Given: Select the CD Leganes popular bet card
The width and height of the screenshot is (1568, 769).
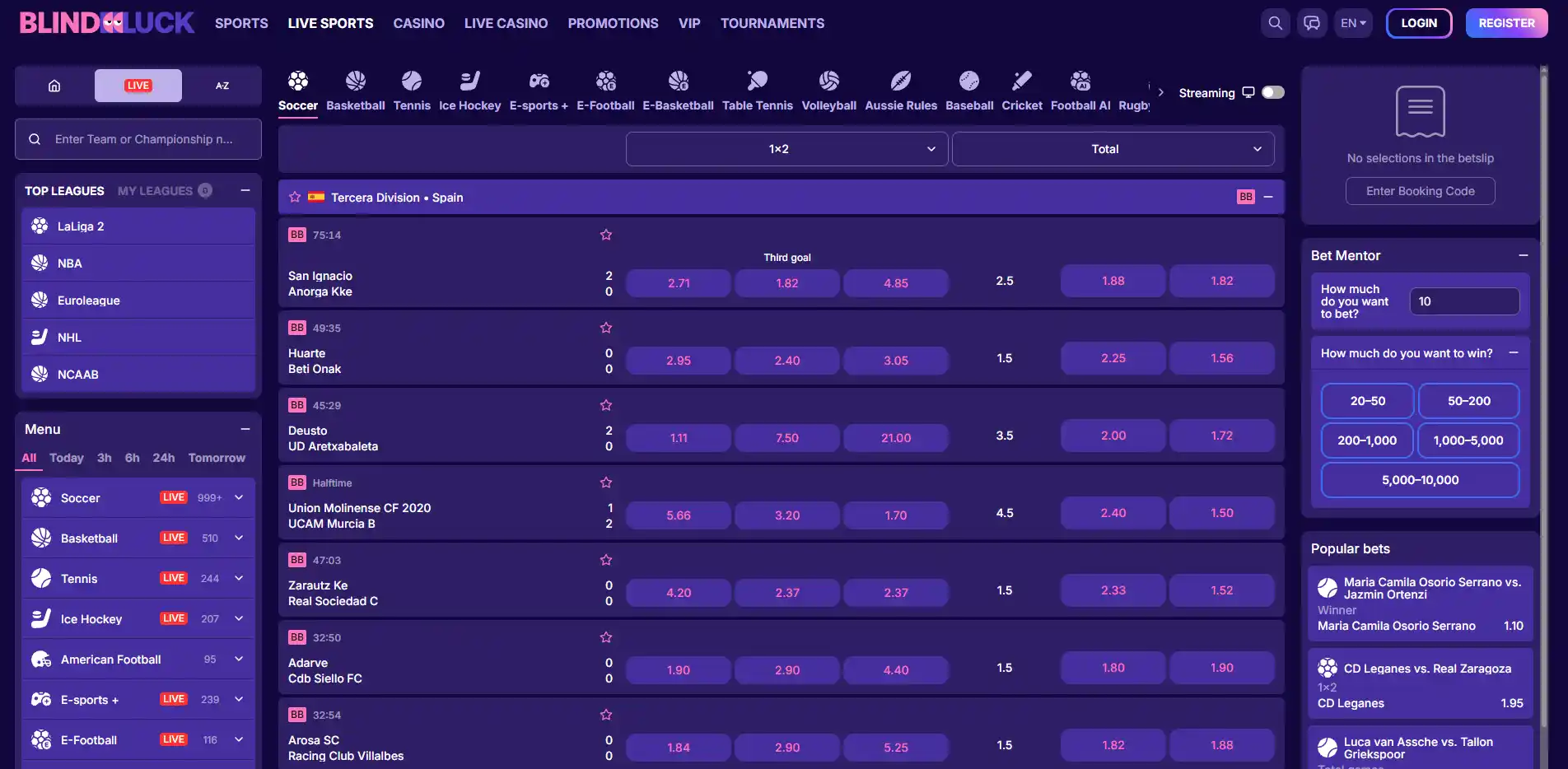Looking at the screenshot, I should coord(1420,685).
